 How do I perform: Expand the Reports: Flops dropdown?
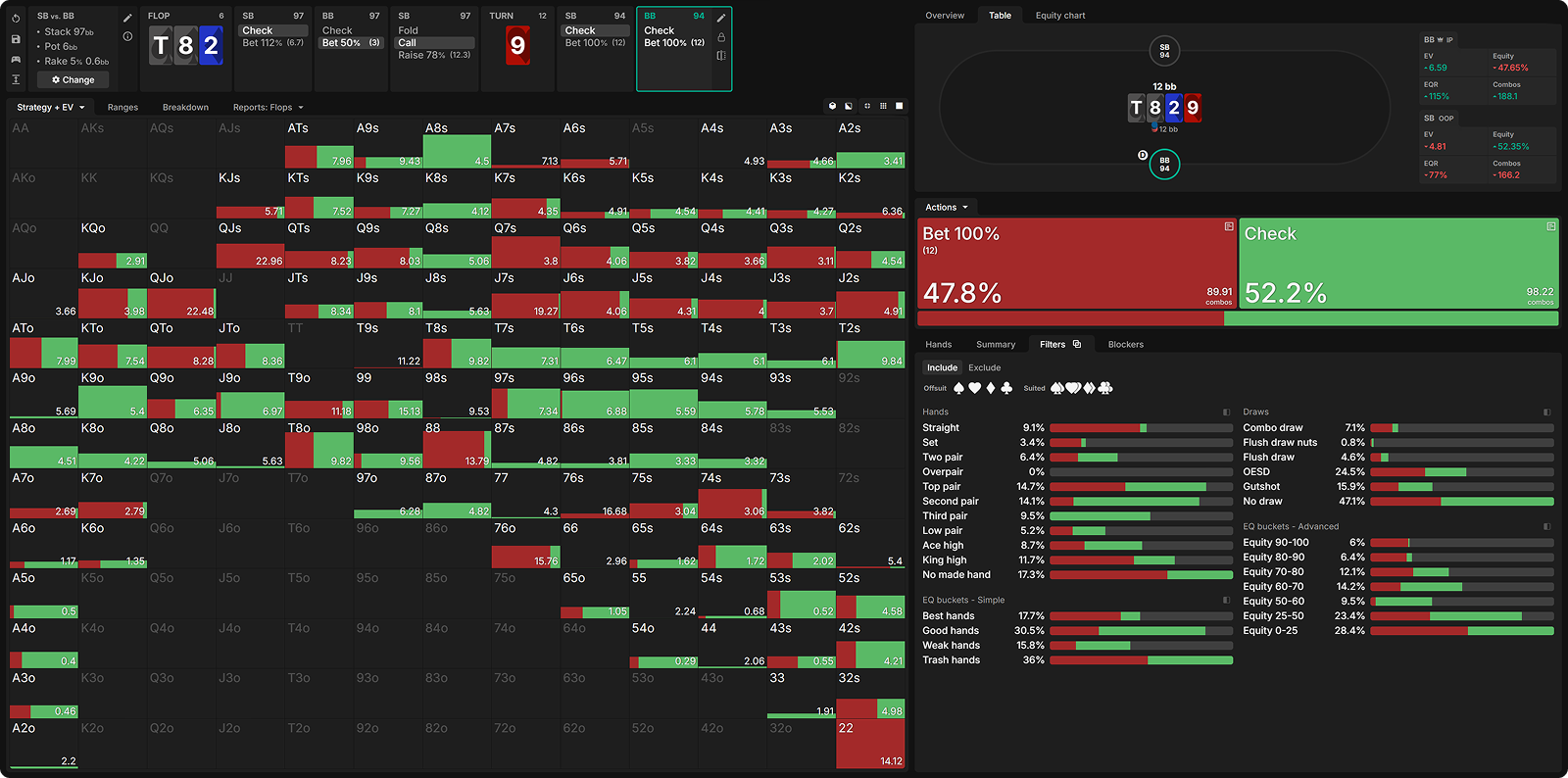pos(268,107)
